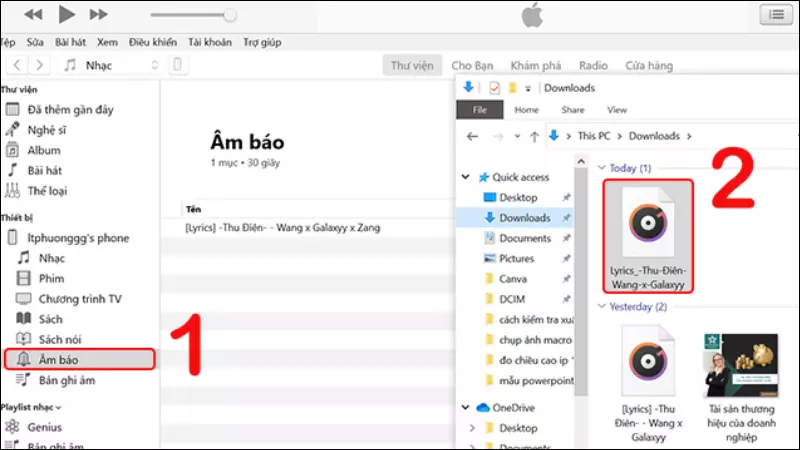This screenshot has height=450, width=800.
Task: Select Documents under Quick access
Action: pos(525,238)
